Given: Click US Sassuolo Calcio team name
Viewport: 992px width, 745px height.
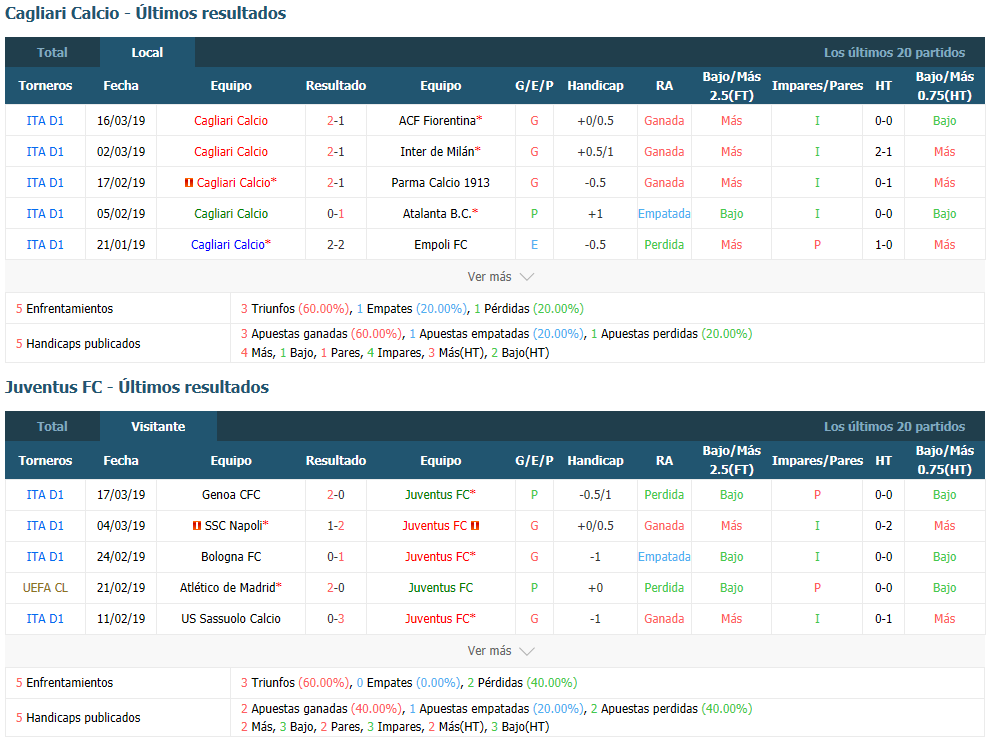Looking at the screenshot, I should tap(231, 619).
